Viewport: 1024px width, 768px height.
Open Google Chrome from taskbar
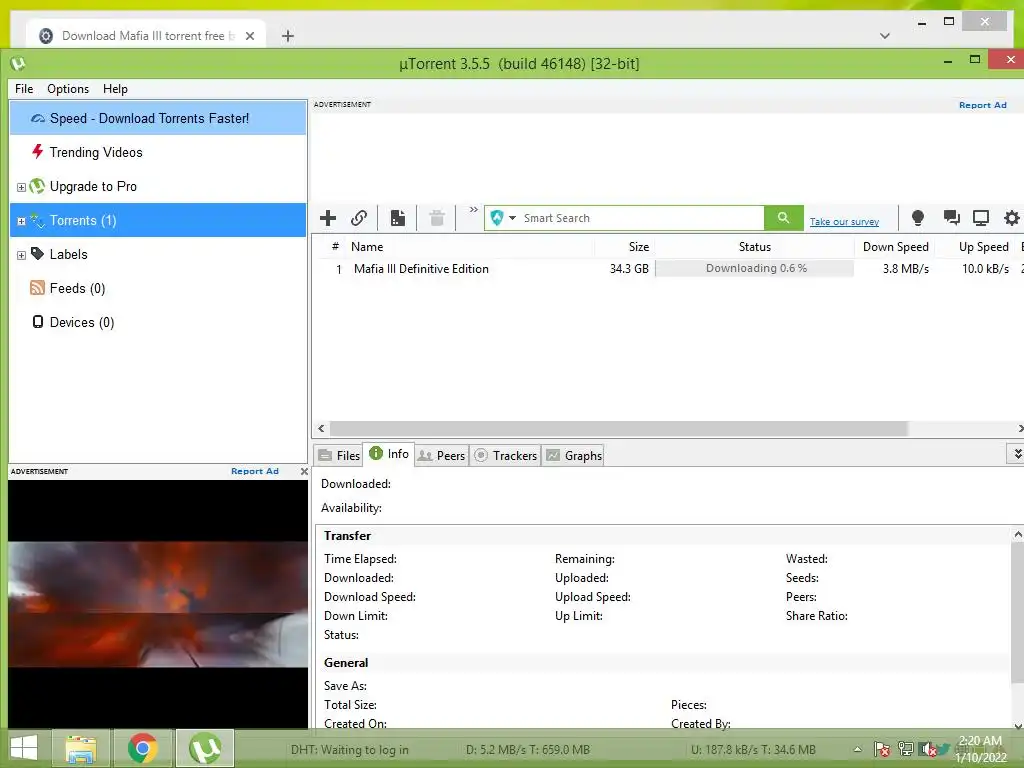point(142,748)
